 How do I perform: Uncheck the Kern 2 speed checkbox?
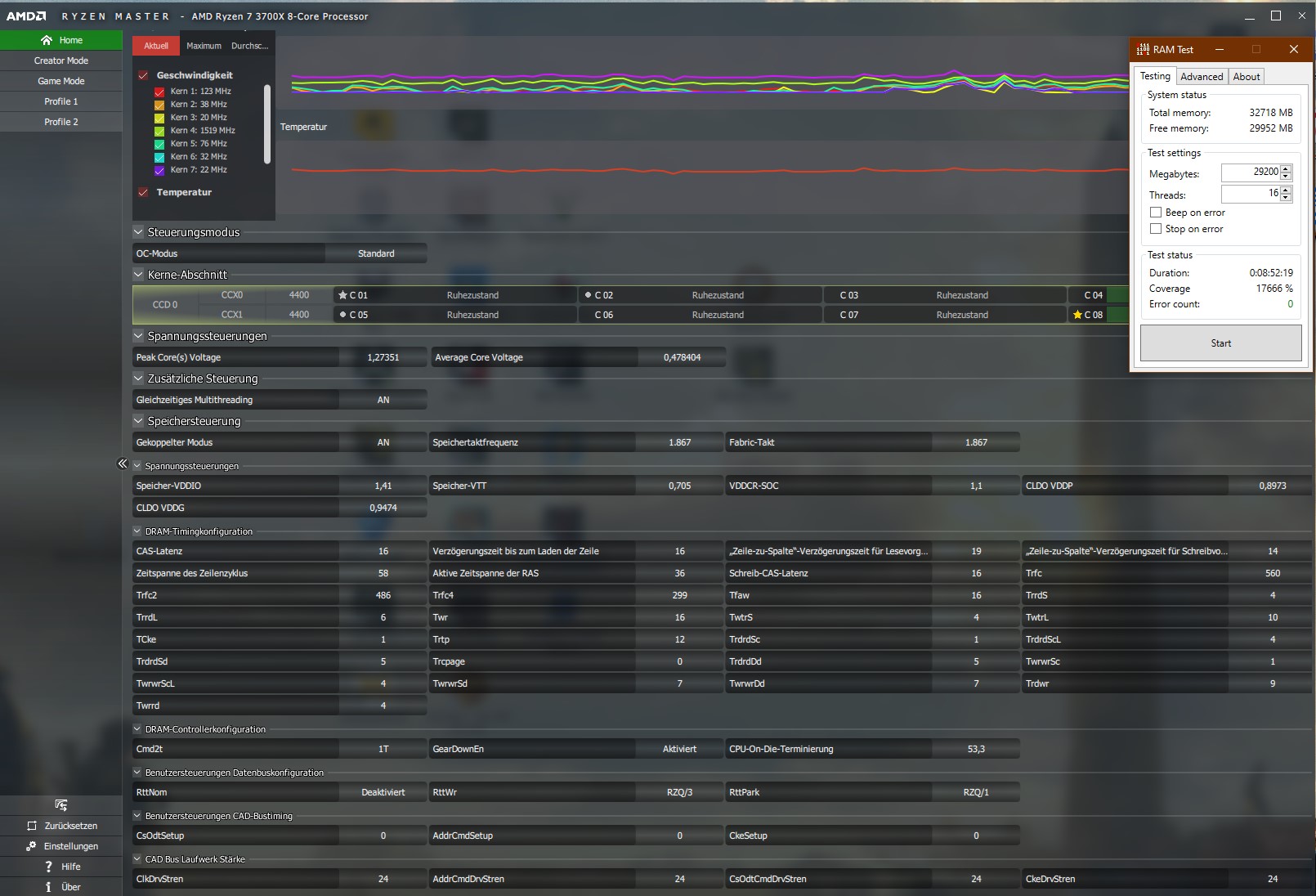click(159, 105)
